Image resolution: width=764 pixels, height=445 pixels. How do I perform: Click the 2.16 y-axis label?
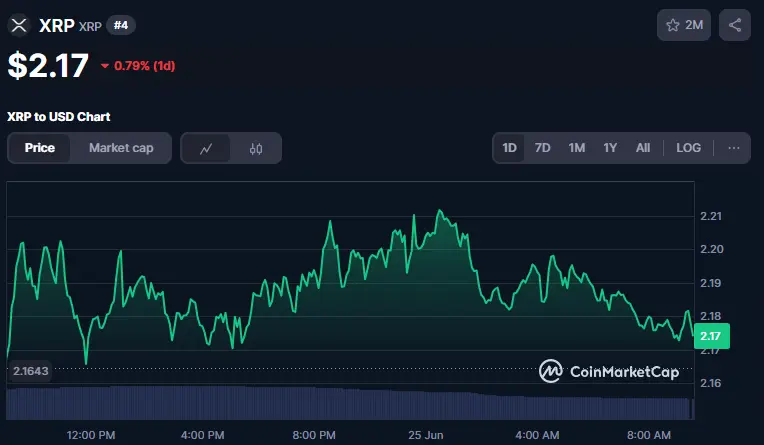[711, 383]
